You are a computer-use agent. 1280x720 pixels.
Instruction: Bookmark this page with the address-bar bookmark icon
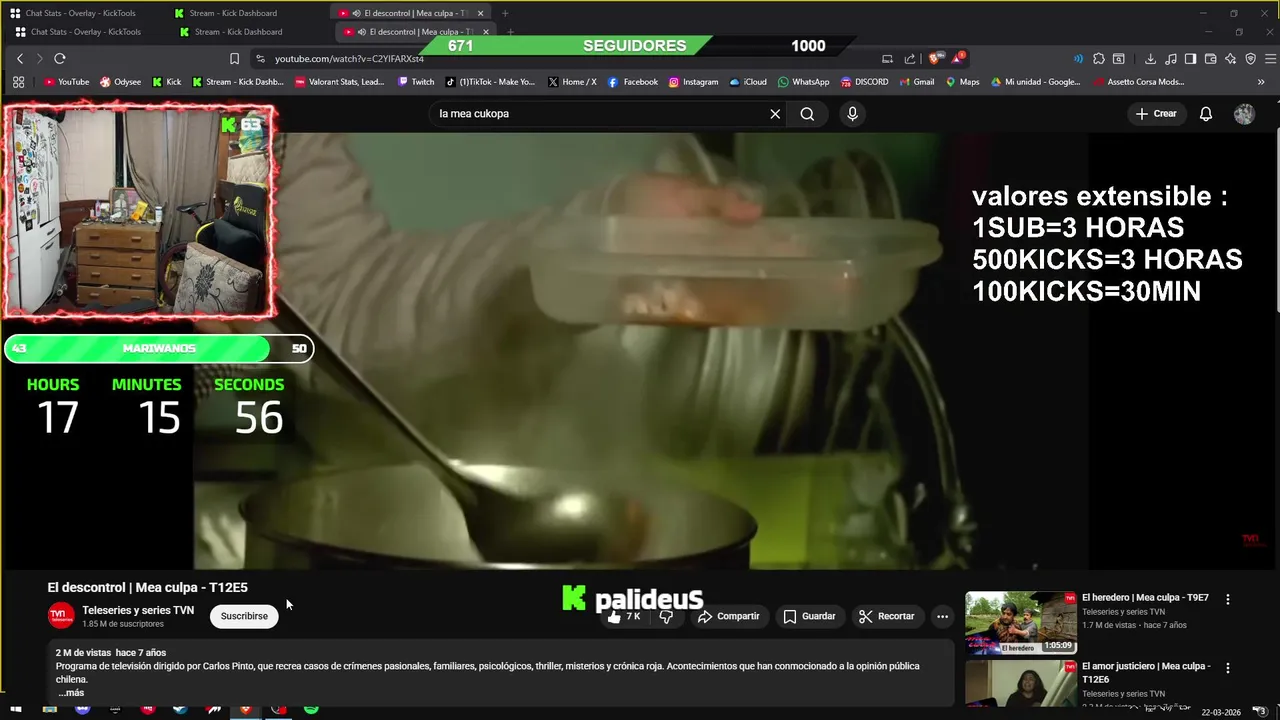234,59
